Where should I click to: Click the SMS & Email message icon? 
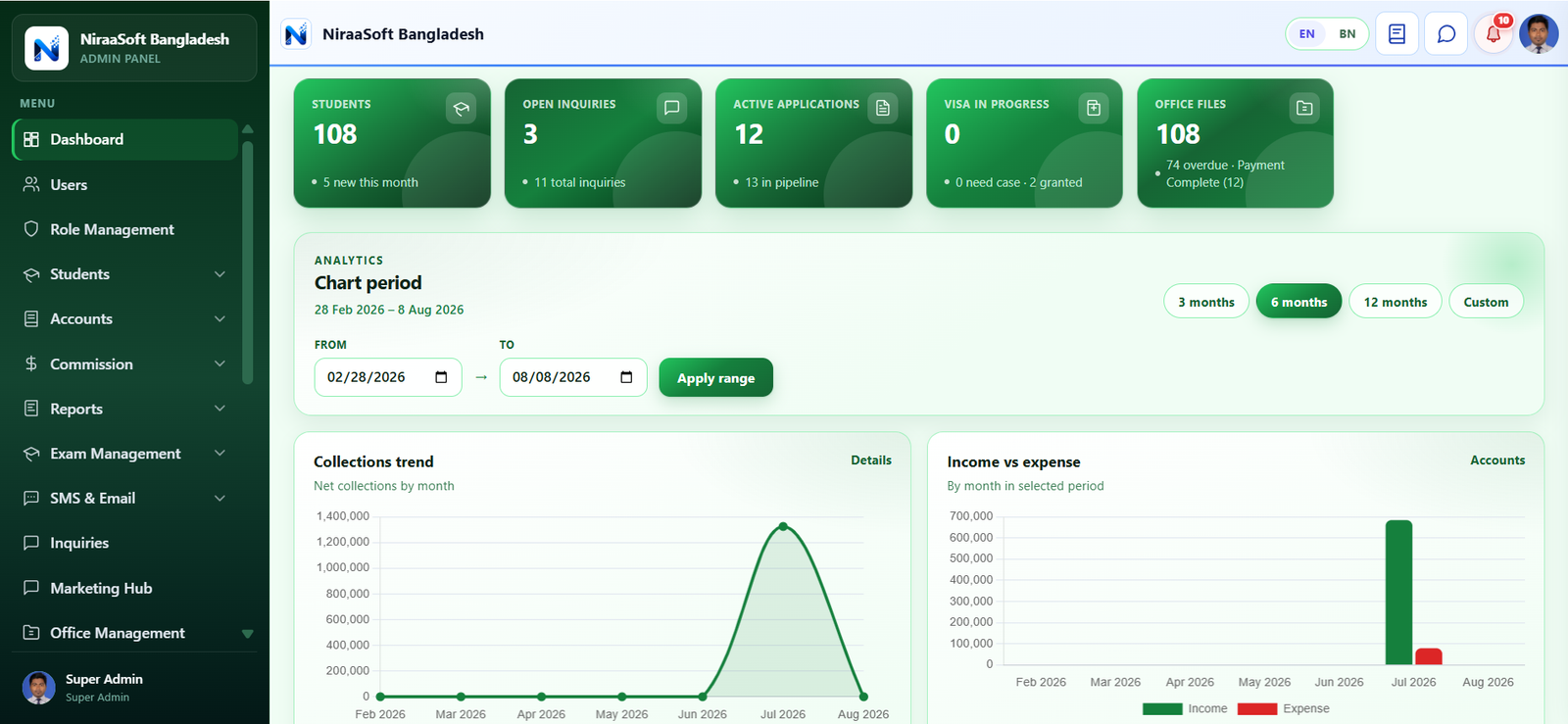(x=31, y=498)
